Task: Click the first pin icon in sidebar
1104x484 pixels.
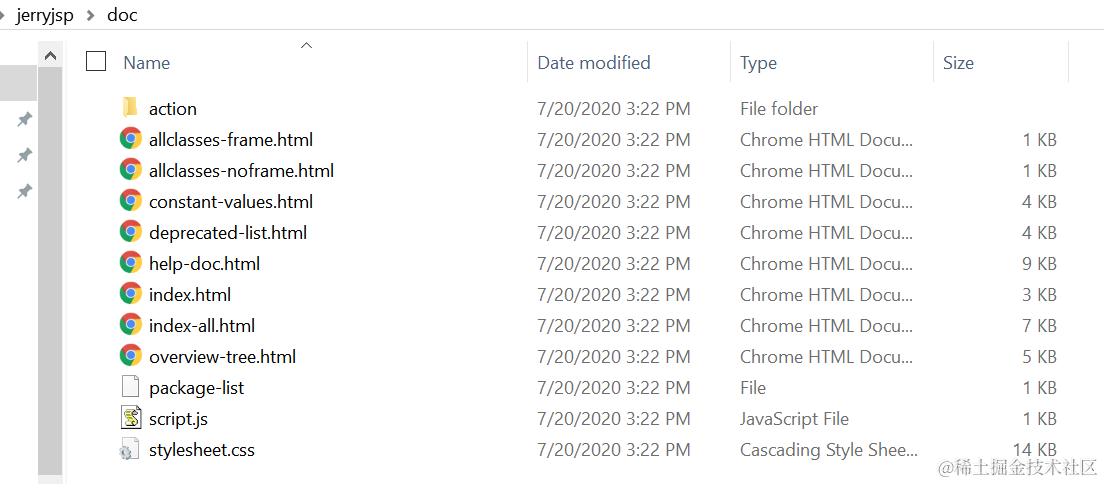Action: point(24,120)
